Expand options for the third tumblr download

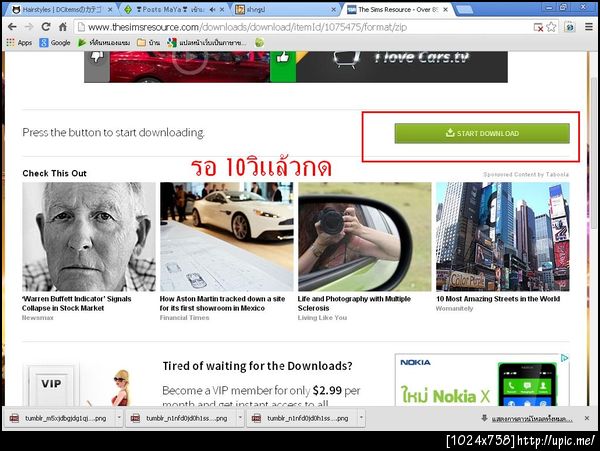(x=361, y=418)
